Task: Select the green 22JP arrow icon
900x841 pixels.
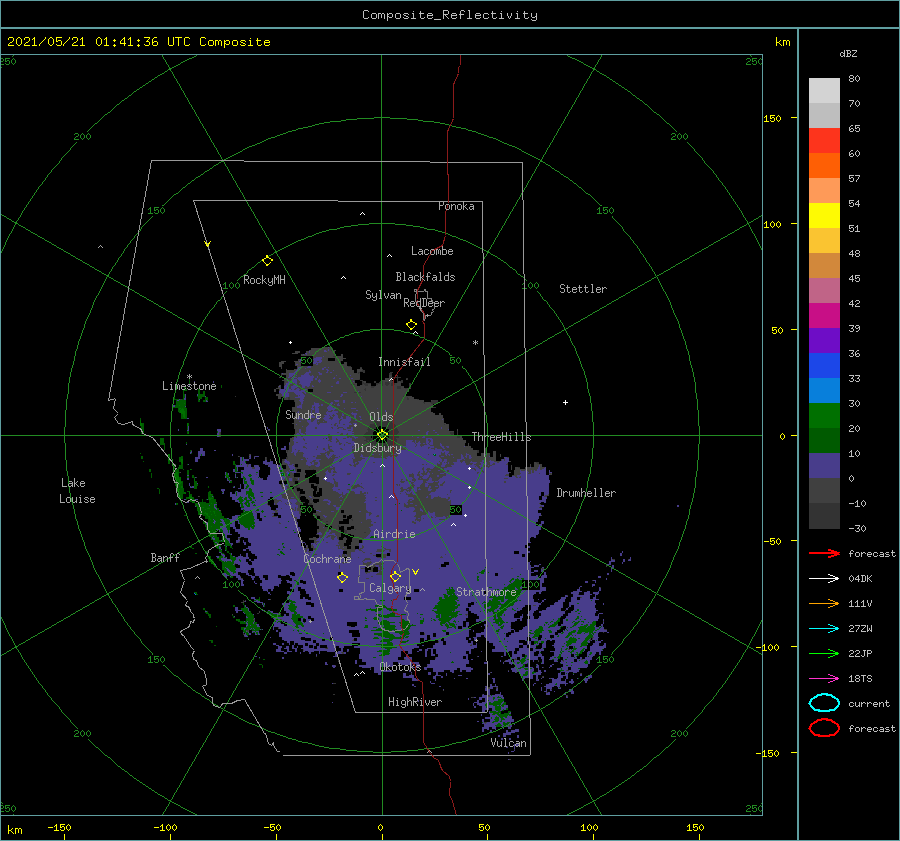Action: pyautogui.click(x=824, y=653)
